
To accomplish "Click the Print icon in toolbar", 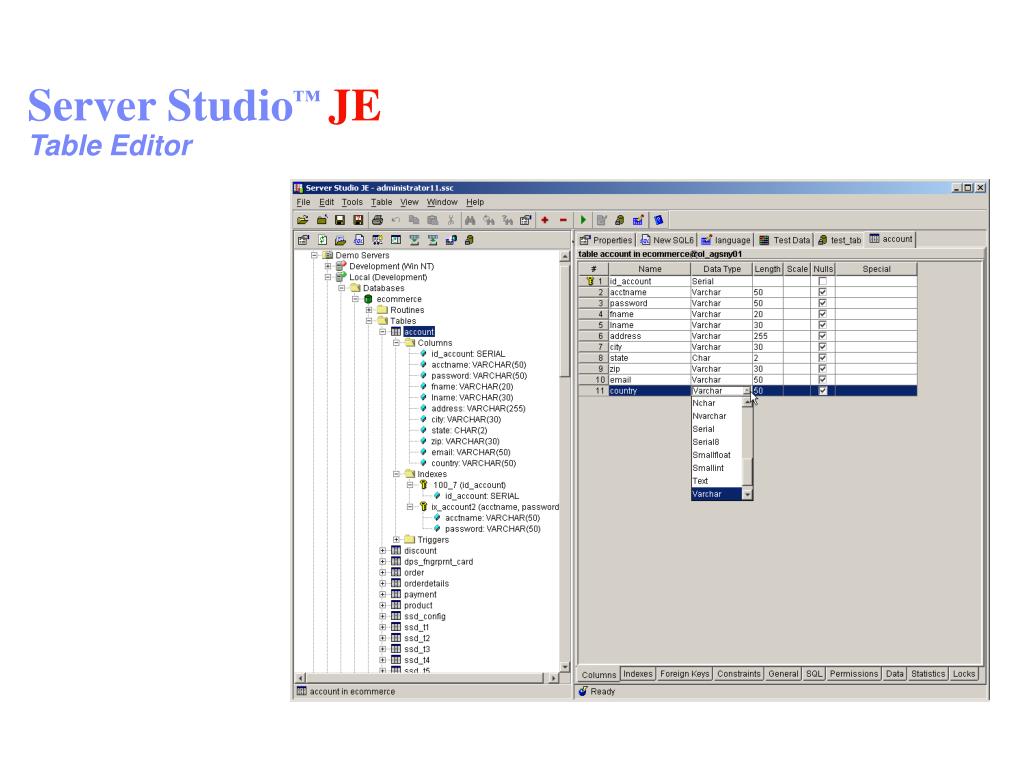I will 377,220.
